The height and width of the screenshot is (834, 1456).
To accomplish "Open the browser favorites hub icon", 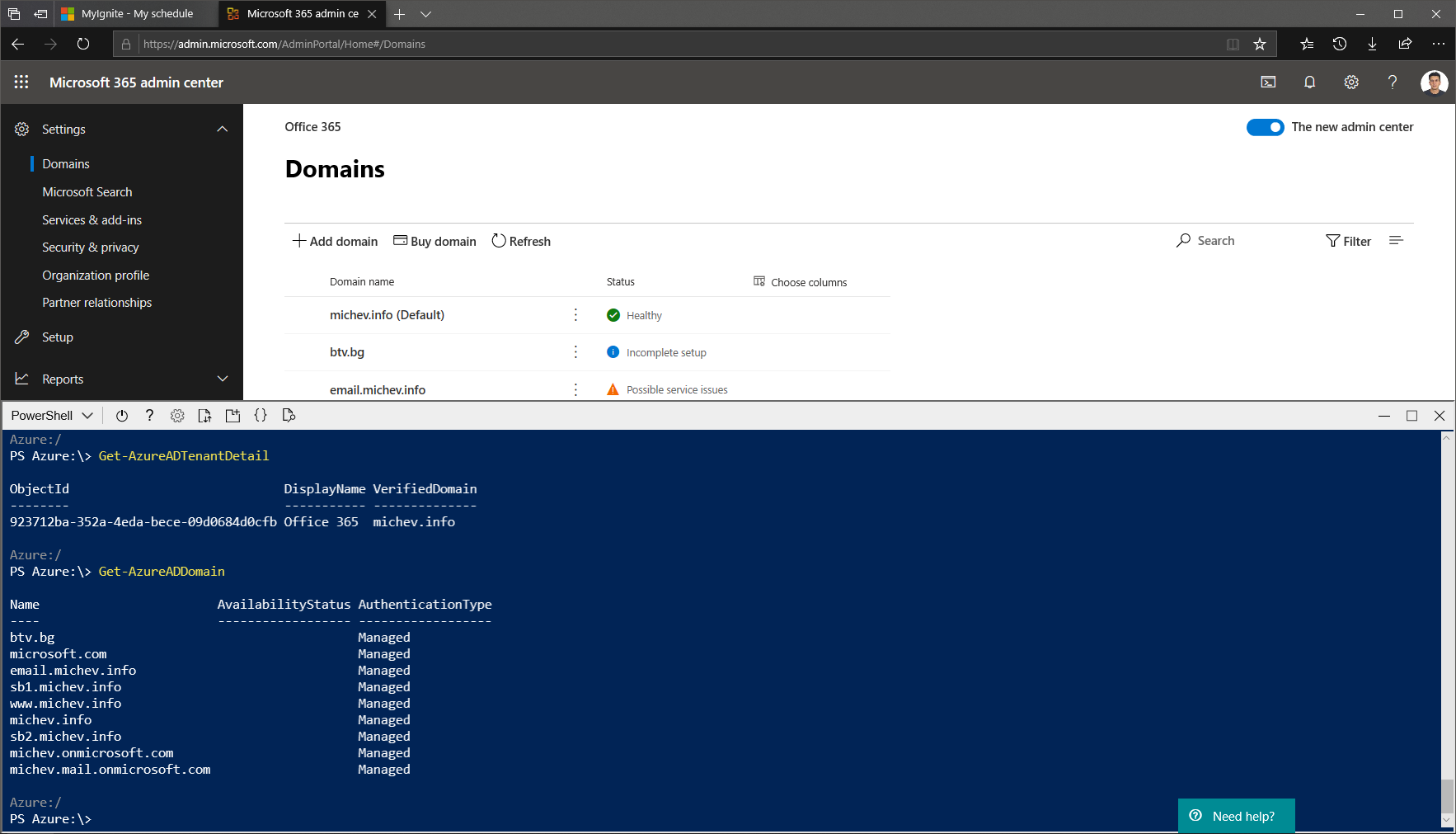I will click(x=1307, y=44).
